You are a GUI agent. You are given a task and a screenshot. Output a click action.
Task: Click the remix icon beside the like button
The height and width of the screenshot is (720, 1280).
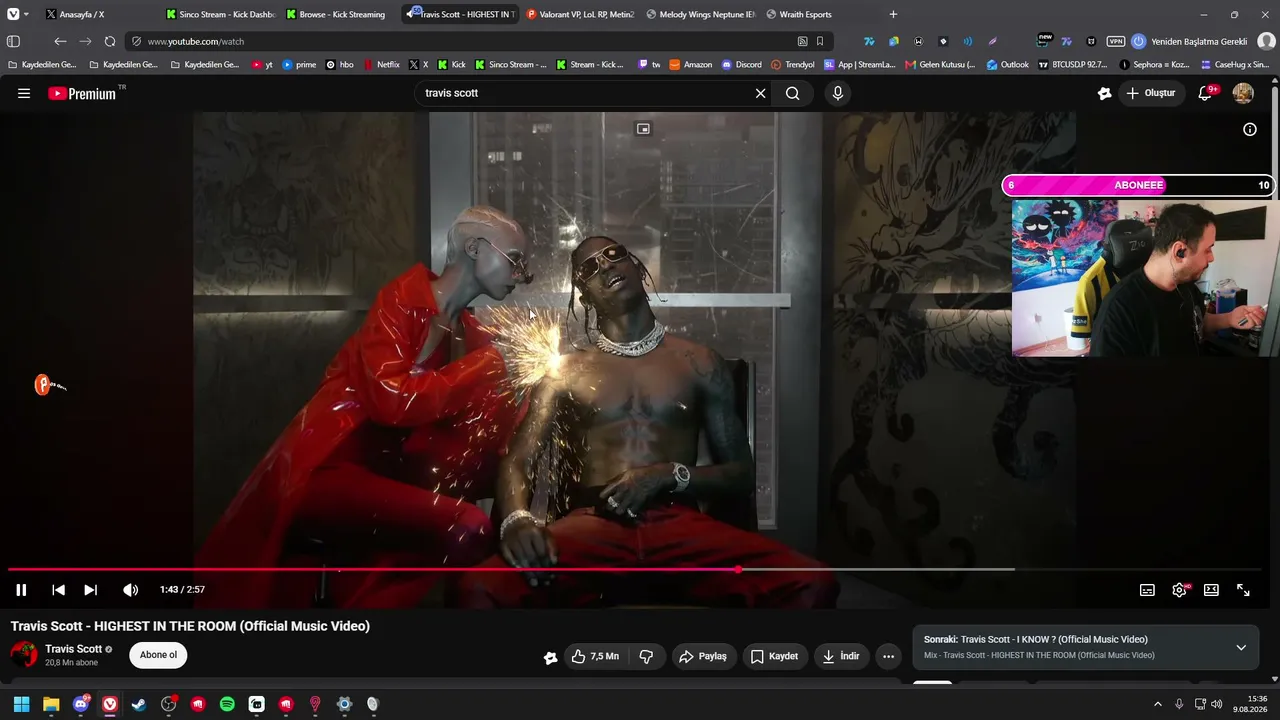coord(550,657)
